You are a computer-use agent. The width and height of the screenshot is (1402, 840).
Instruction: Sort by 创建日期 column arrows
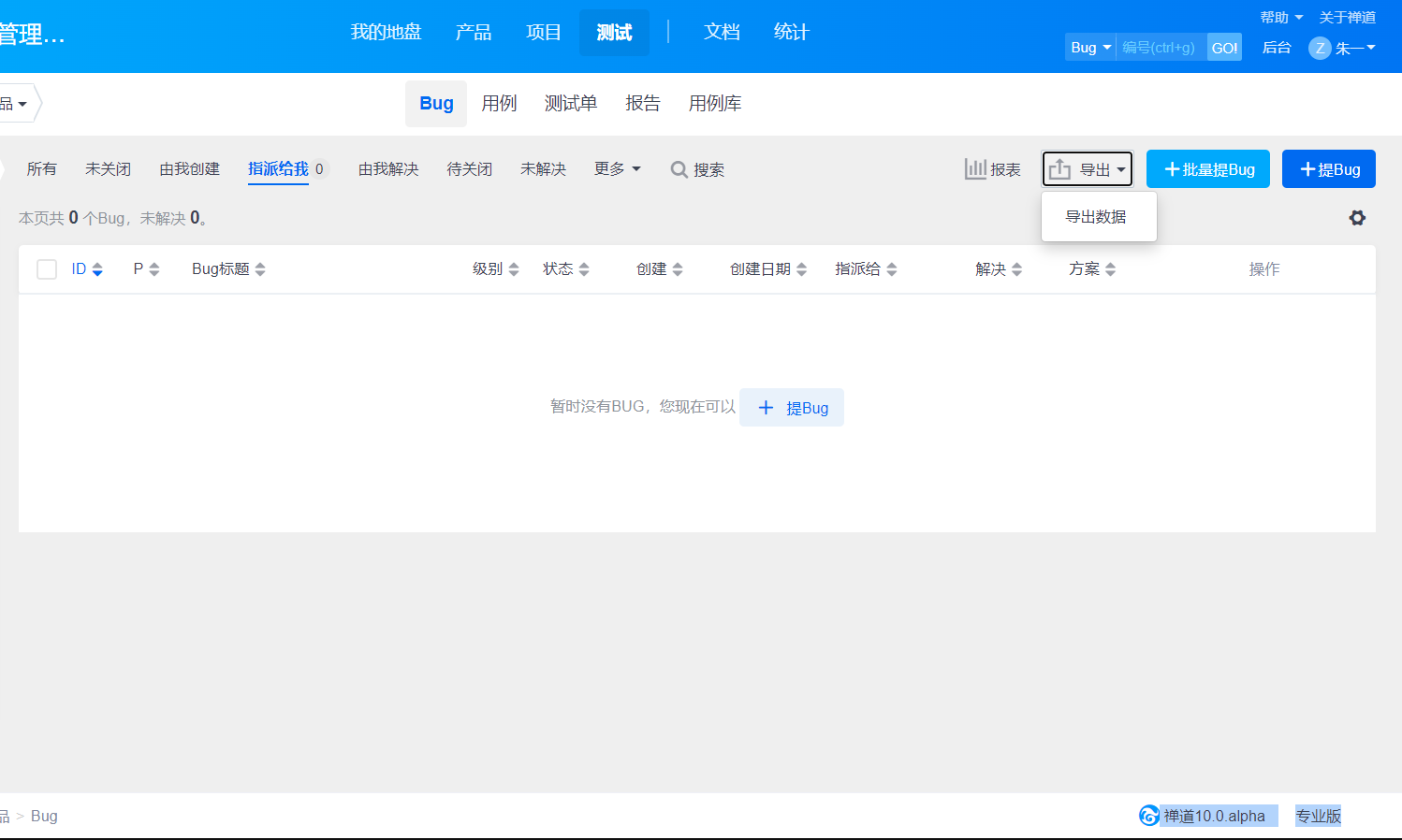pyautogui.click(x=801, y=269)
